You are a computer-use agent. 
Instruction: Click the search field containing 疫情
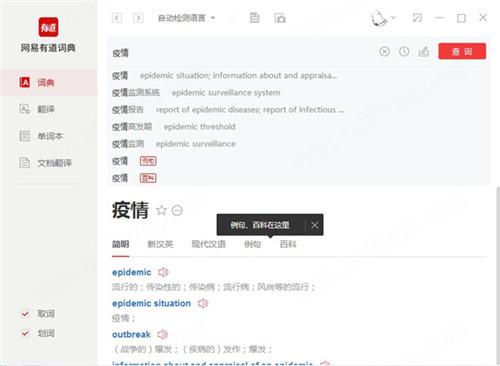click(243, 52)
